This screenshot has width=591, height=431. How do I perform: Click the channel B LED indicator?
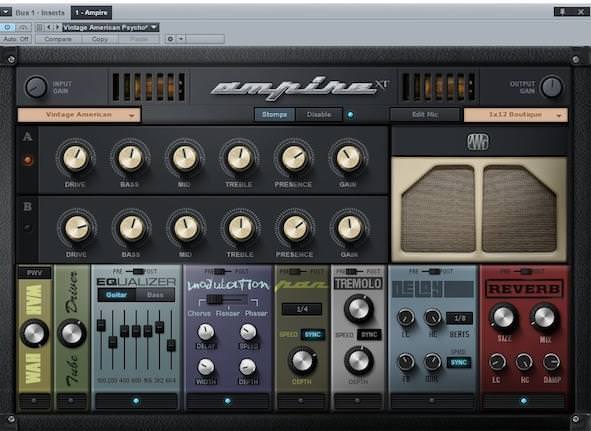(x=28, y=228)
